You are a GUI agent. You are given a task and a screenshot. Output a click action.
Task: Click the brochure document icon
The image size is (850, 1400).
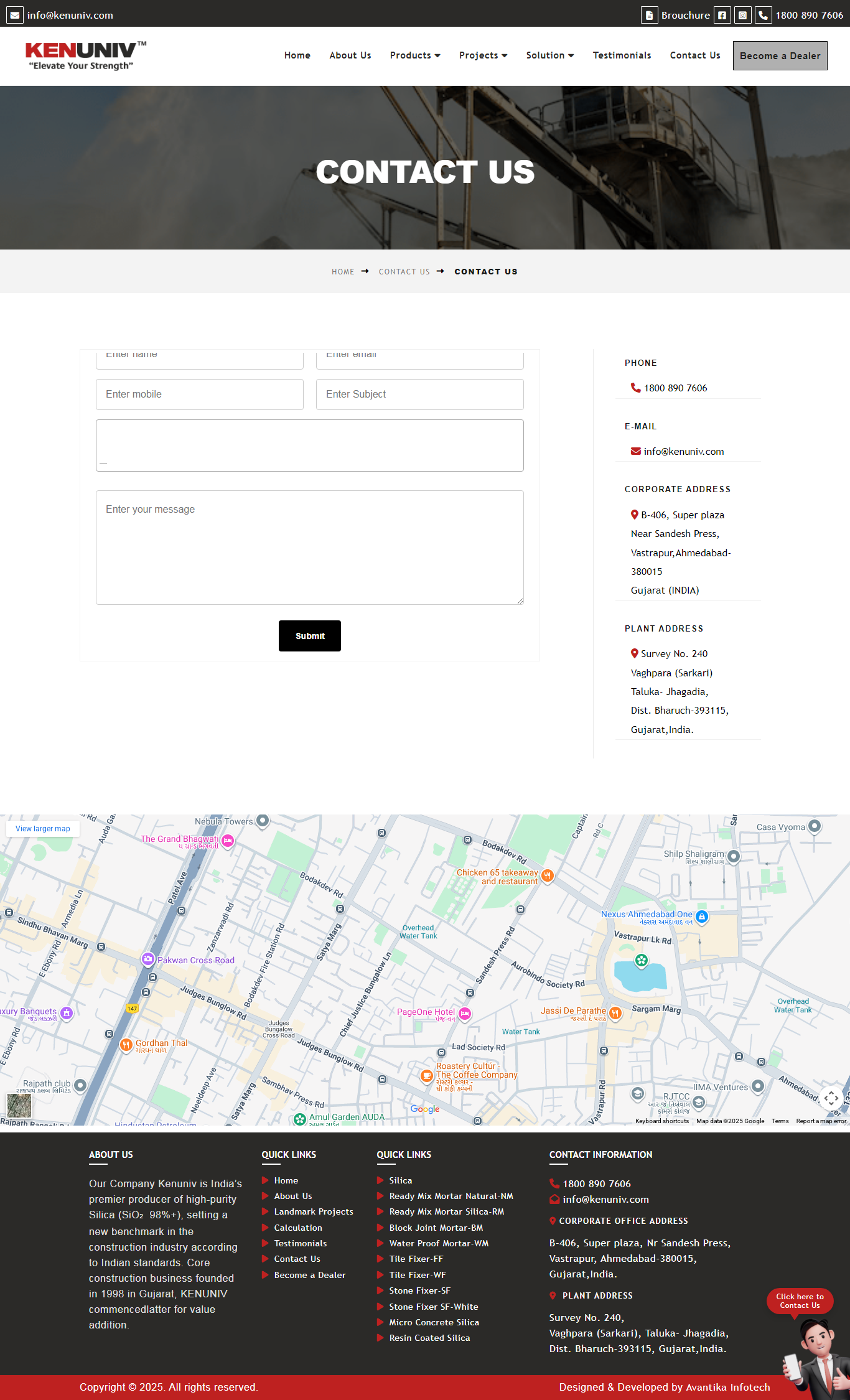(649, 15)
